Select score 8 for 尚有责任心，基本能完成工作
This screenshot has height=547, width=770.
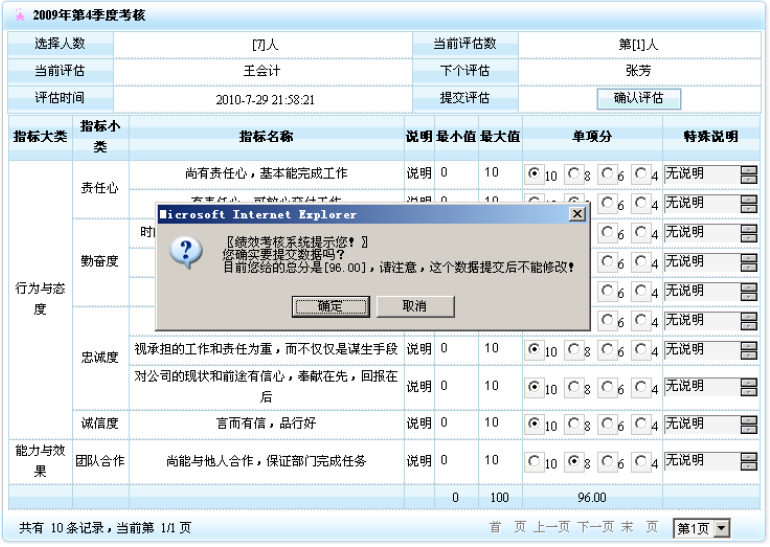point(574,173)
